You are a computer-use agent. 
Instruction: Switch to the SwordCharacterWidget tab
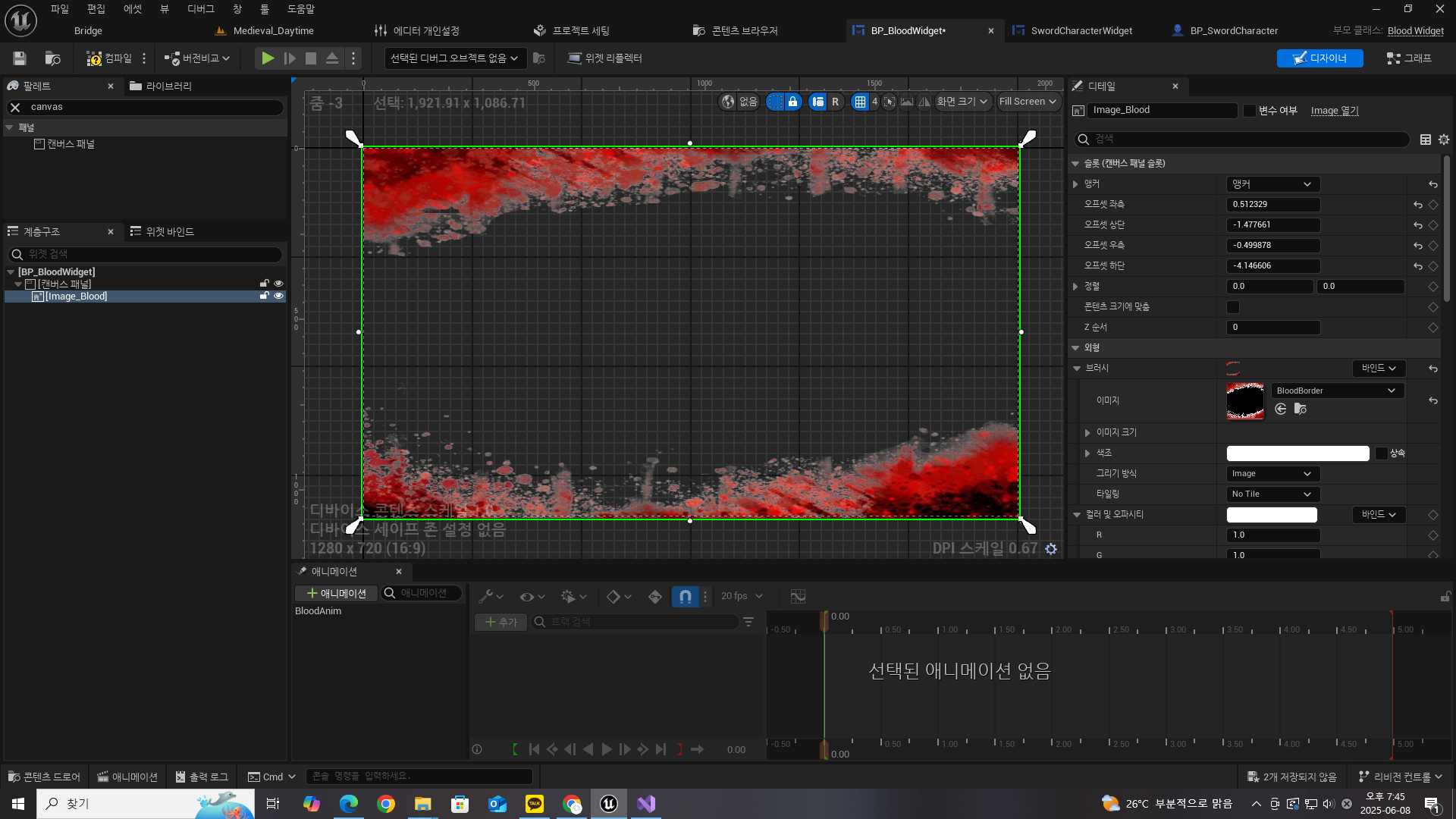1081,31
